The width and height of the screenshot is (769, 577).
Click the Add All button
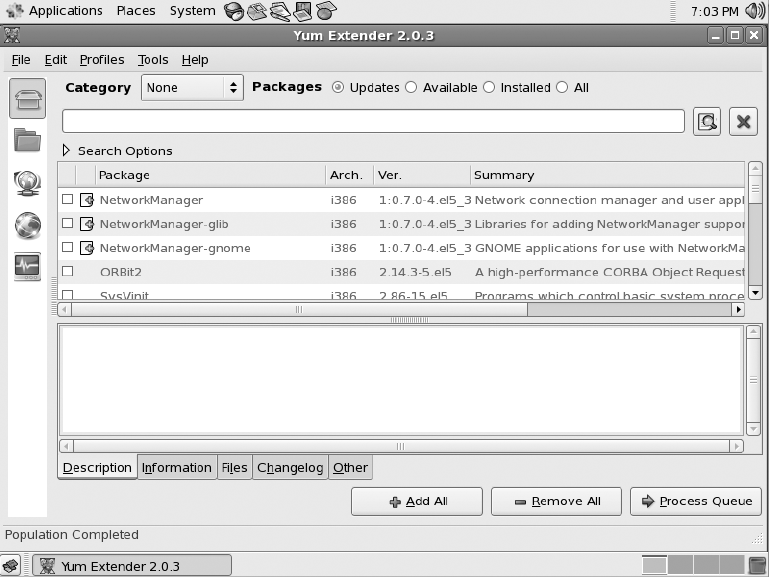[417, 501]
